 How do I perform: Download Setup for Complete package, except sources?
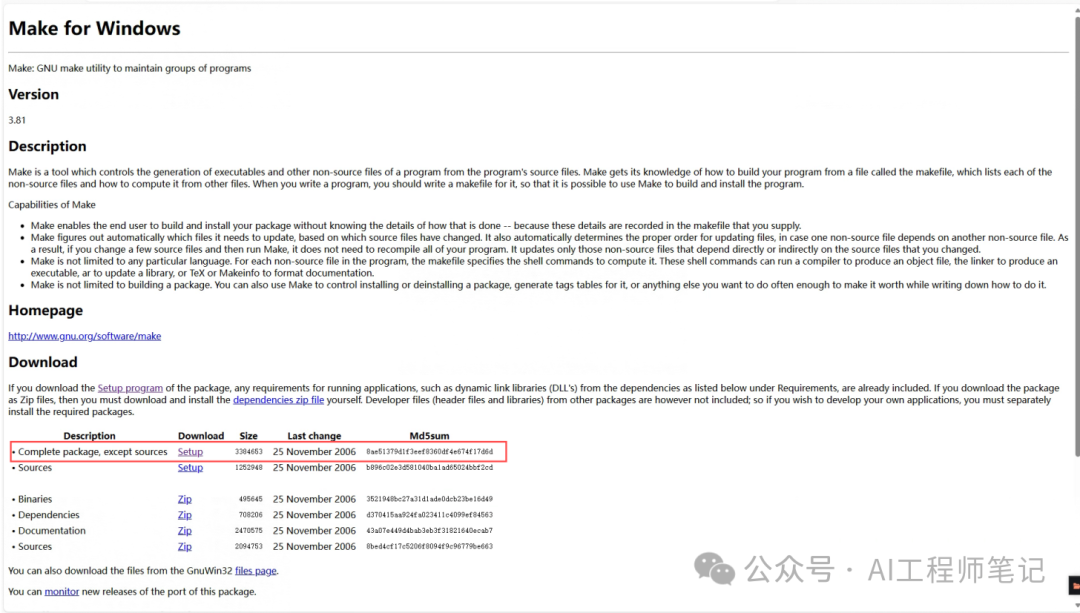tap(190, 452)
